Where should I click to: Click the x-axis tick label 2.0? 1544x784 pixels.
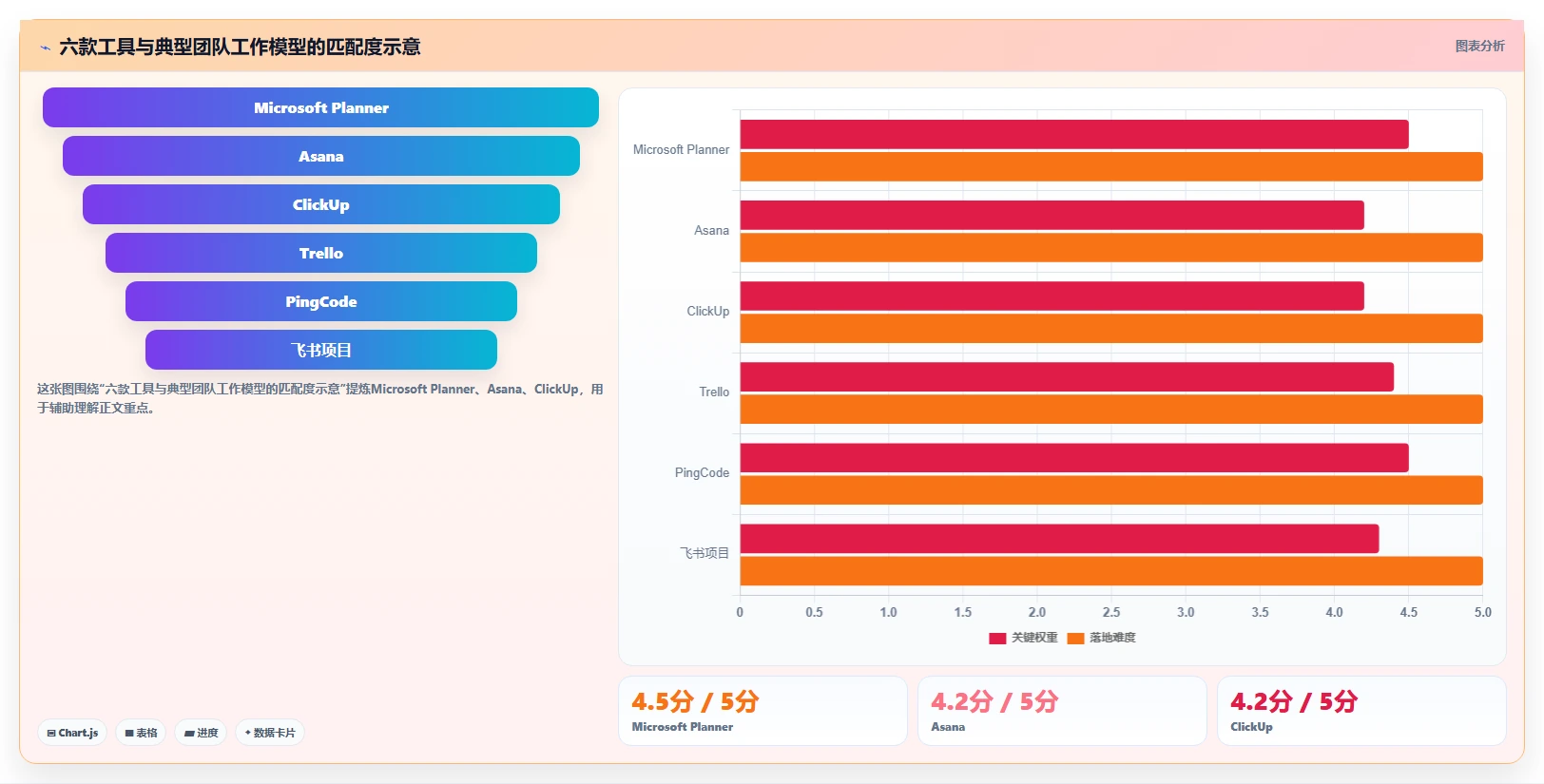1037,613
